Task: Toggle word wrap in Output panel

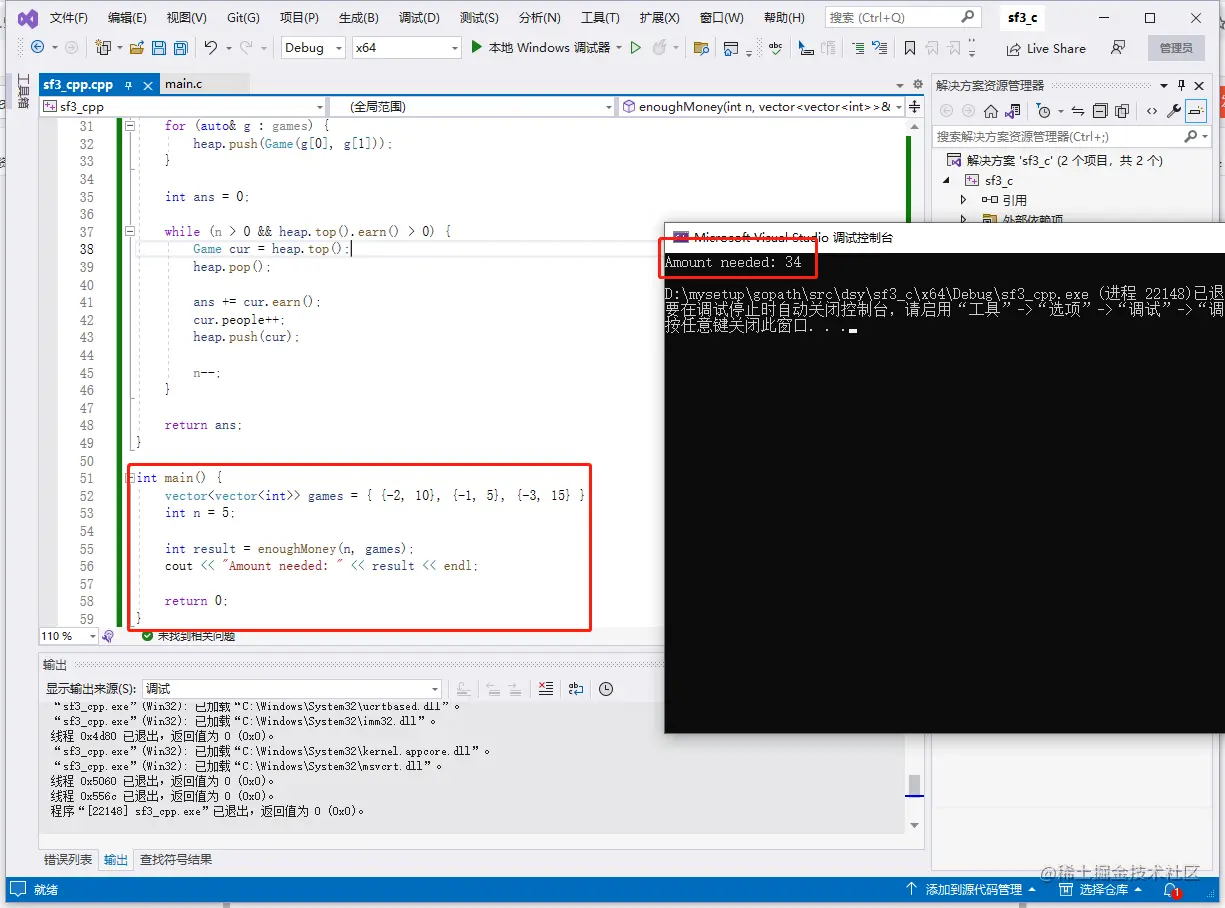Action: [576, 689]
